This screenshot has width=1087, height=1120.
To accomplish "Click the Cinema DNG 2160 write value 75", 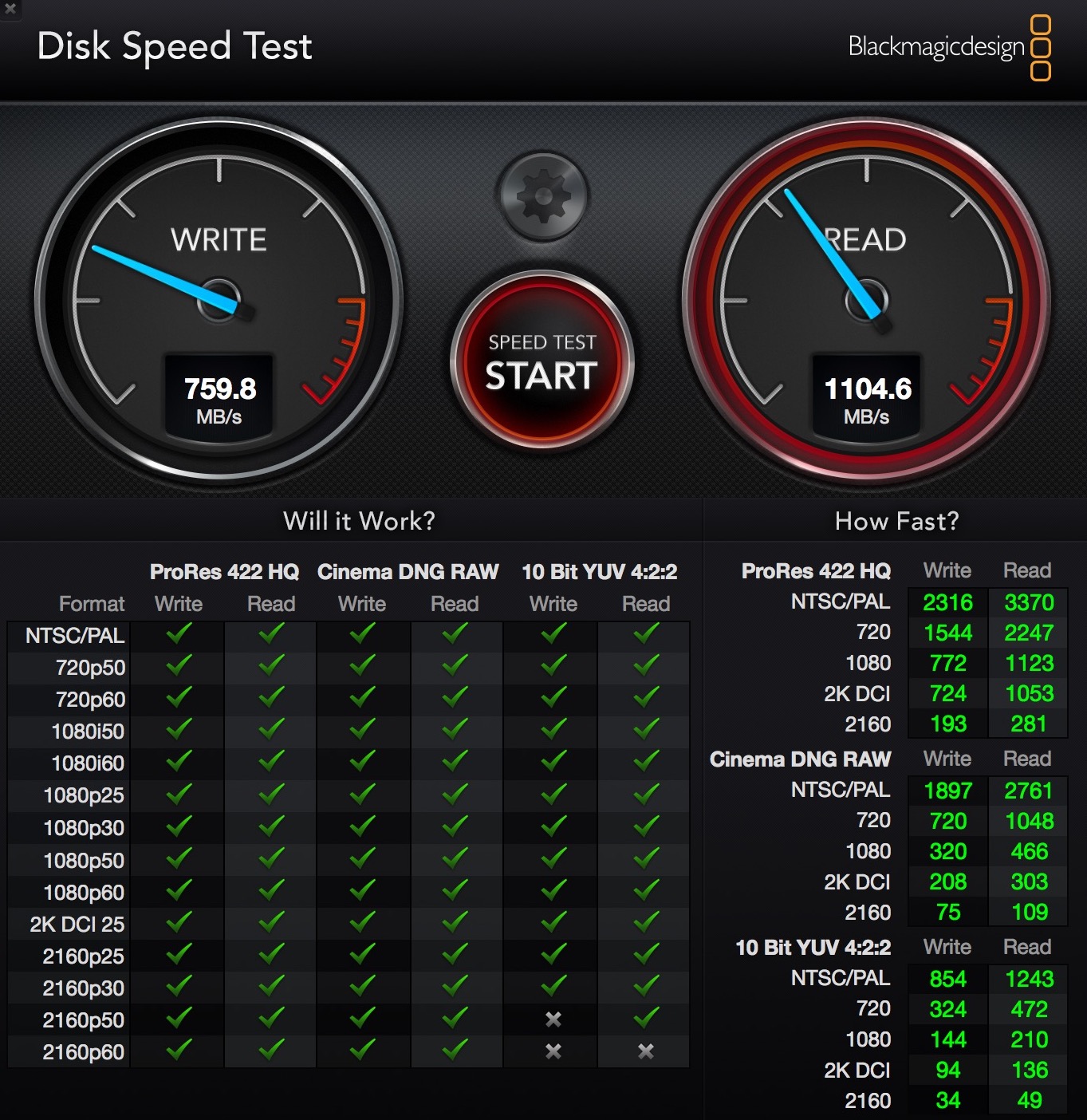I will (x=947, y=912).
